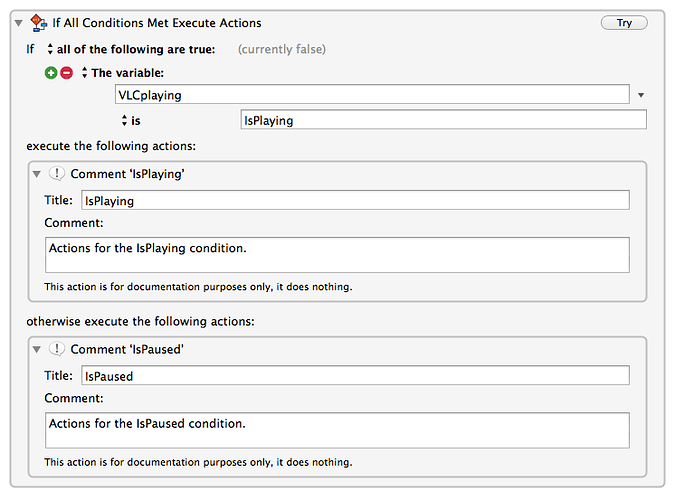Click the IsPaused condition comment text area
Image resolution: width=674 pixels, height=500 pixels.
coord(337,430)
